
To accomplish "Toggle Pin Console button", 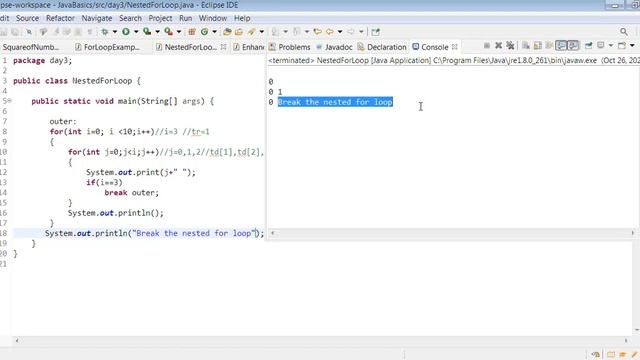I will point(589,46).
